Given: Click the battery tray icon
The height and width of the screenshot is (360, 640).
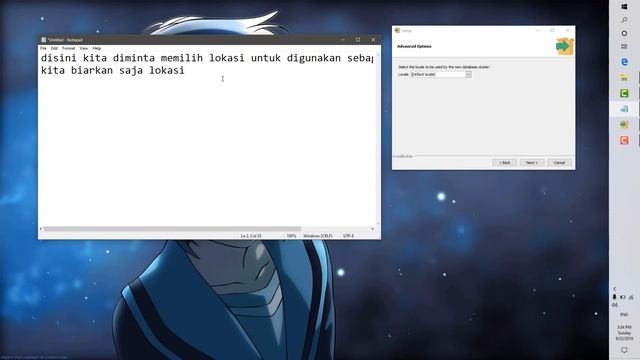Looking at the screenshot, I should coord(623,297).
